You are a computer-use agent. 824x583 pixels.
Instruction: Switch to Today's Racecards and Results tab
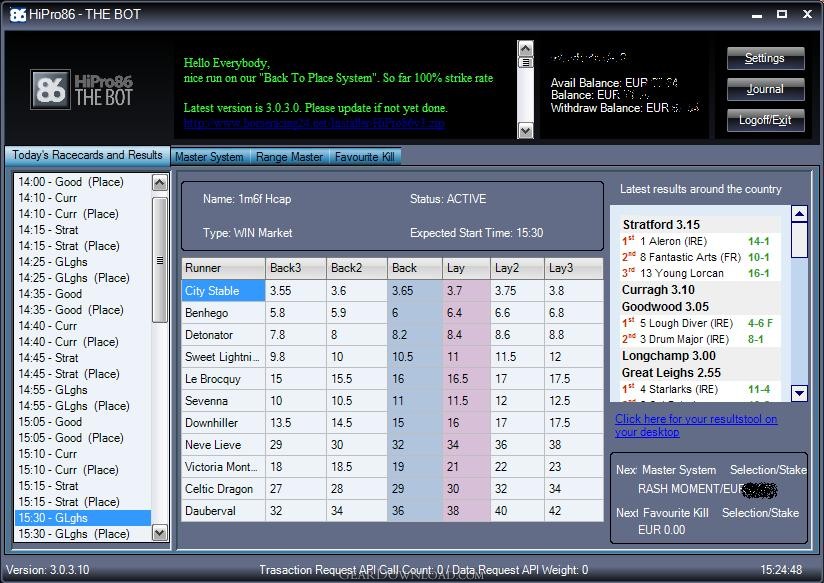click(x=87, y=155)
